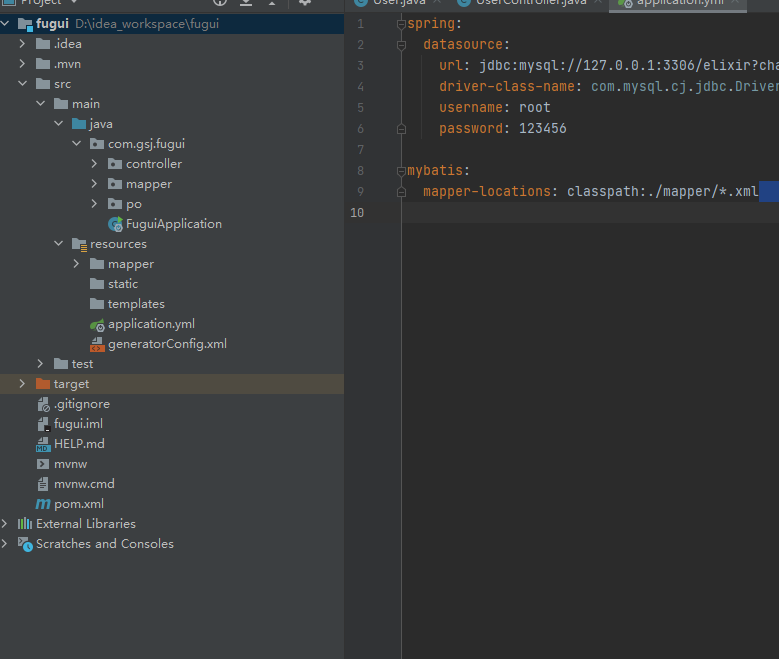779x659 pixels.
Task: Click the value 'com.mysql.cj.jdbc.Driver'
Action: tap(685, 86)
